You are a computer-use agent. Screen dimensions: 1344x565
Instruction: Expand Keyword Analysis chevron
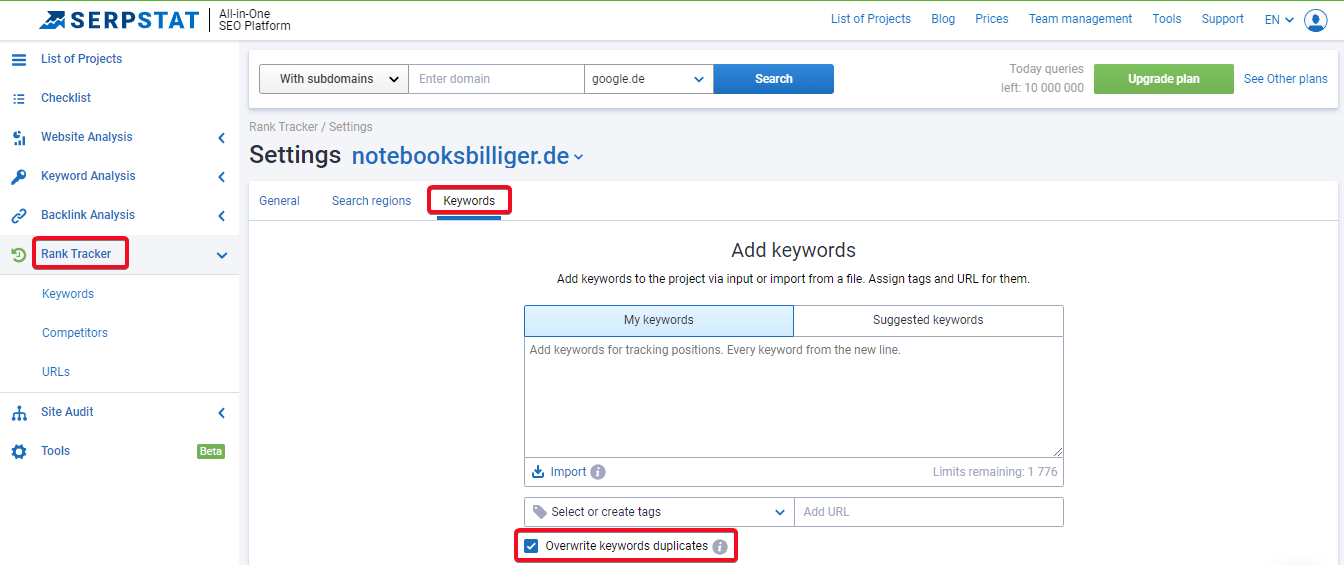pos(222,177)
